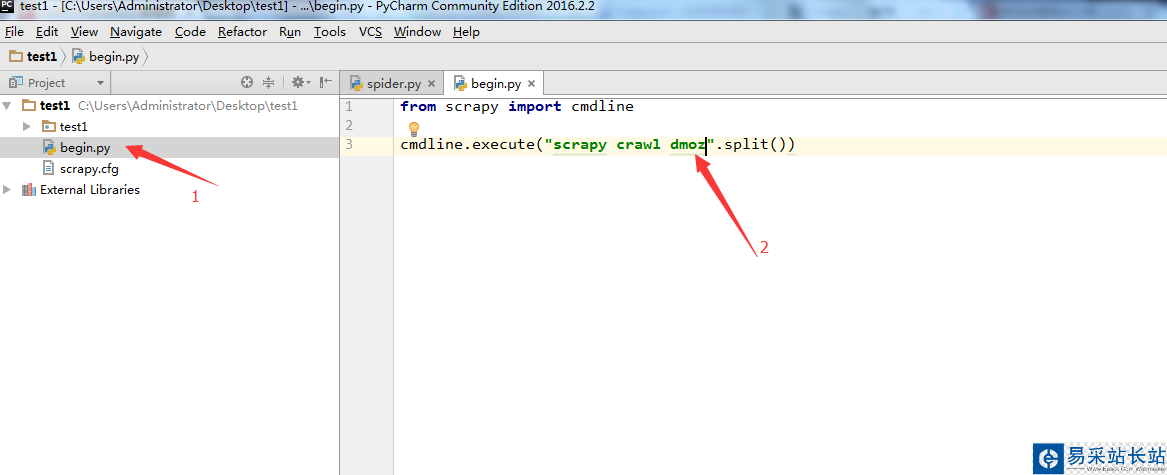Open the Code menu

point(191,31)
